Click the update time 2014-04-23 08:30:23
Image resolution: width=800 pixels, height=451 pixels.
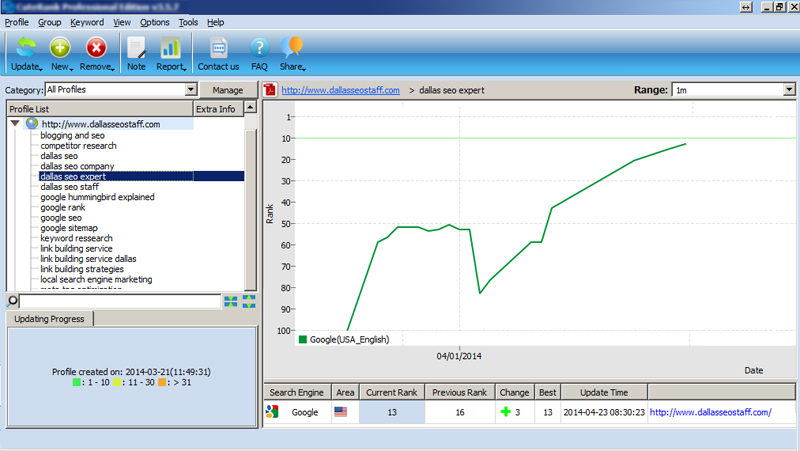[x=604, y=412]
